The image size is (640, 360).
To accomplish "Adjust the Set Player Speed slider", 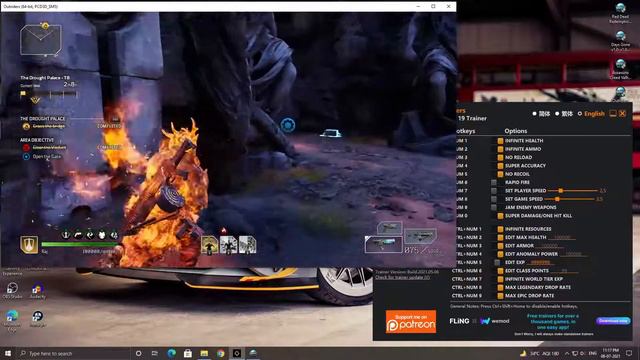I will (572, 191).
